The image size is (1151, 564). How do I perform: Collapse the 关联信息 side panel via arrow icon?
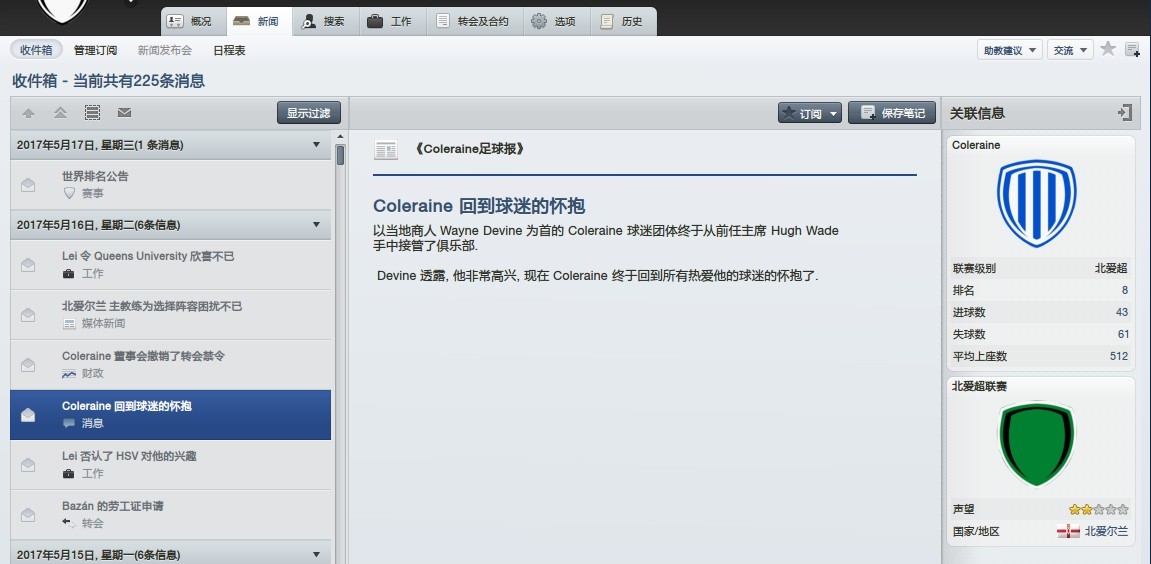pyautogui.click(x=1125, y=113)
